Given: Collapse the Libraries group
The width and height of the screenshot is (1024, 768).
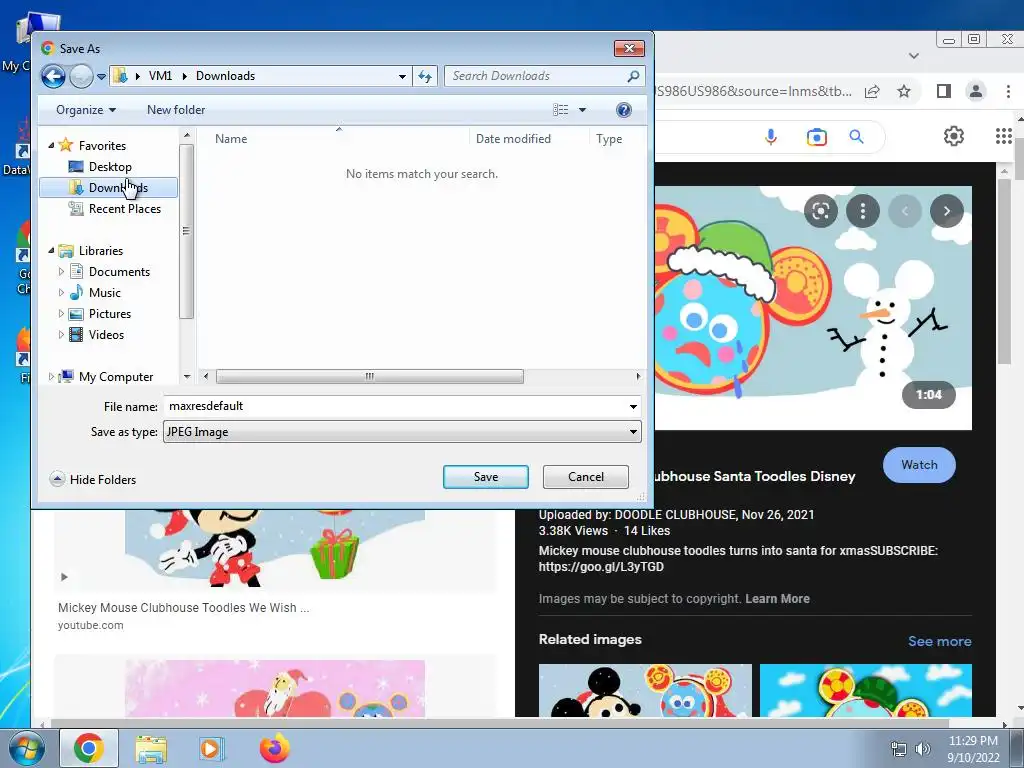Looking at the screenshot, I should coord(51,250).
